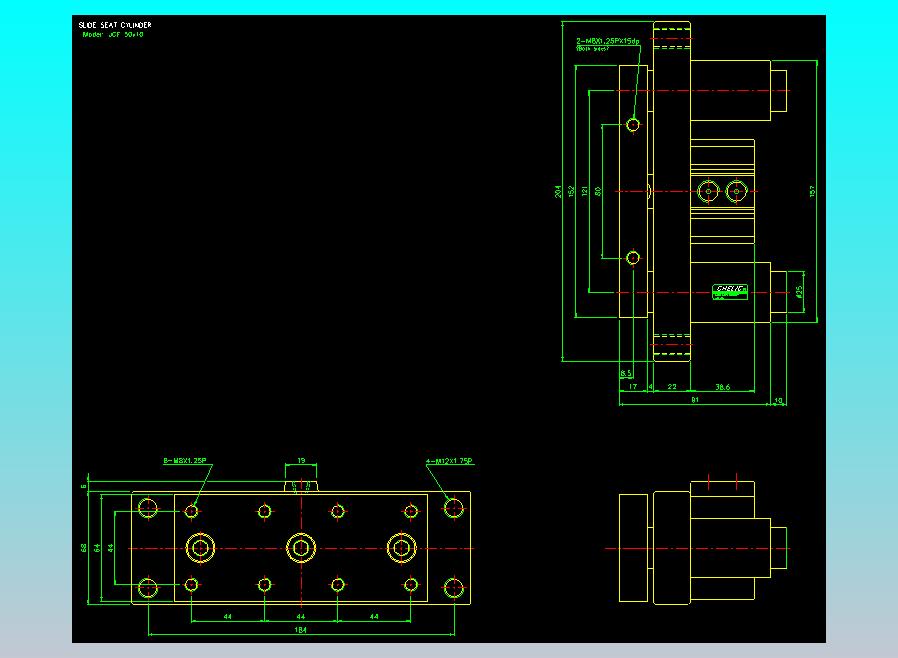The image size is (898, 658).
Task: Click the 8-M8X1.25P thread callout label
Action: click(x=184, y=461)
